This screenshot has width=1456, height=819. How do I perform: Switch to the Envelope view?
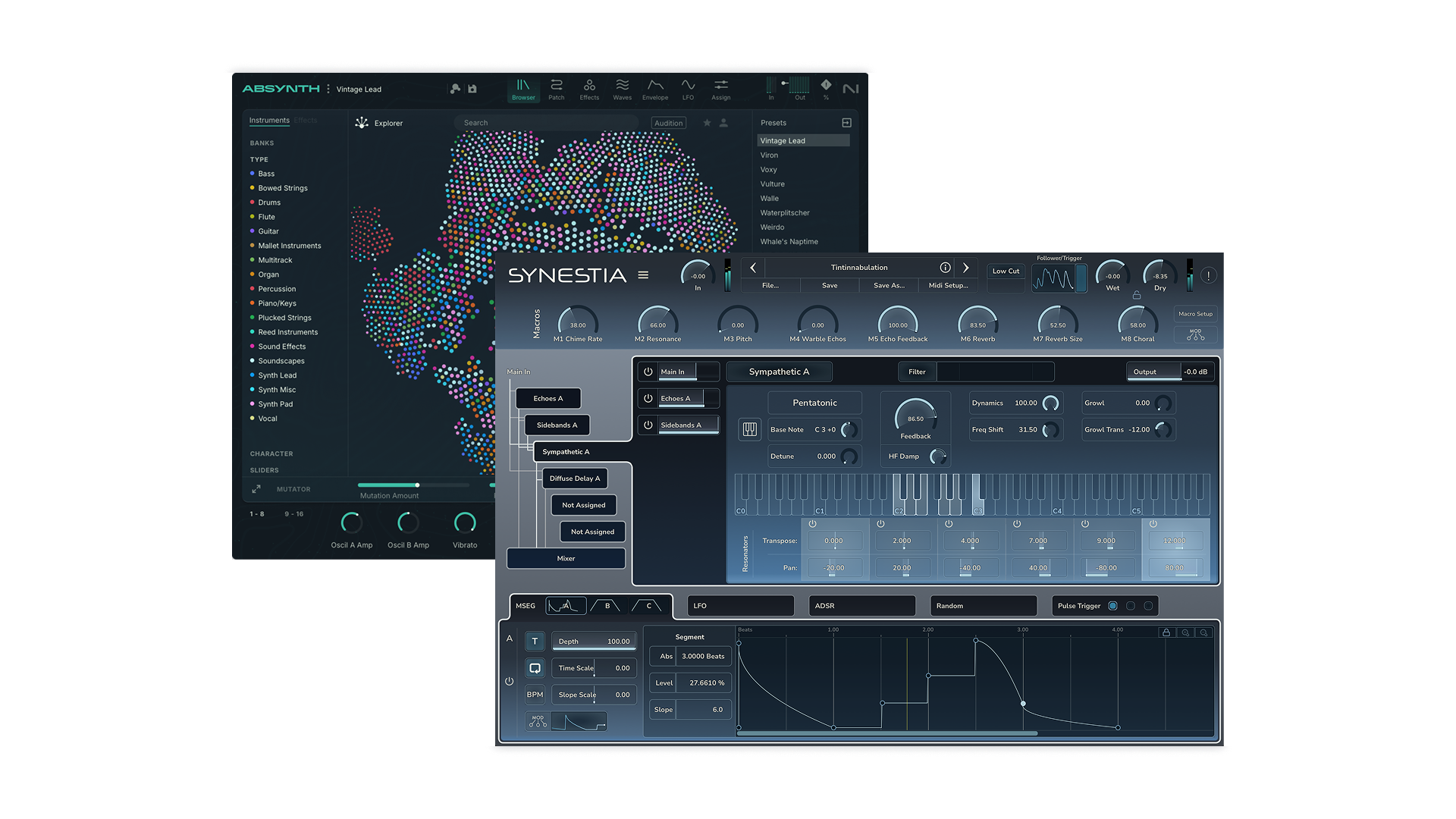tap(654, 88)
